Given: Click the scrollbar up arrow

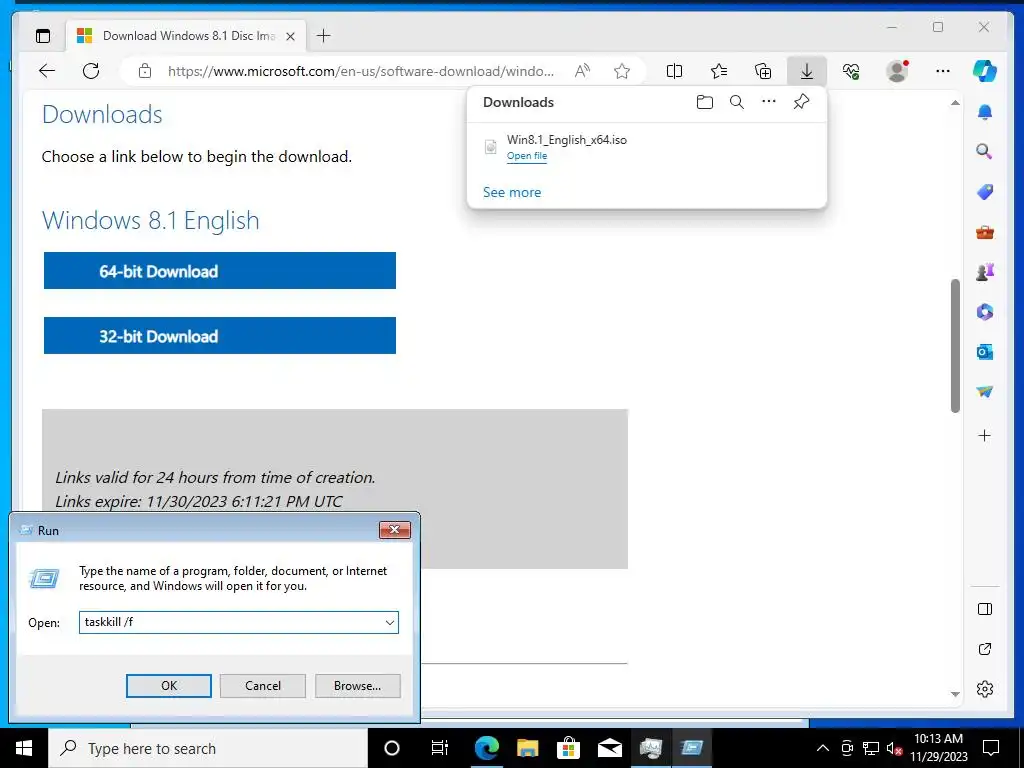Looking at the screenshot, I should (955, 103).
